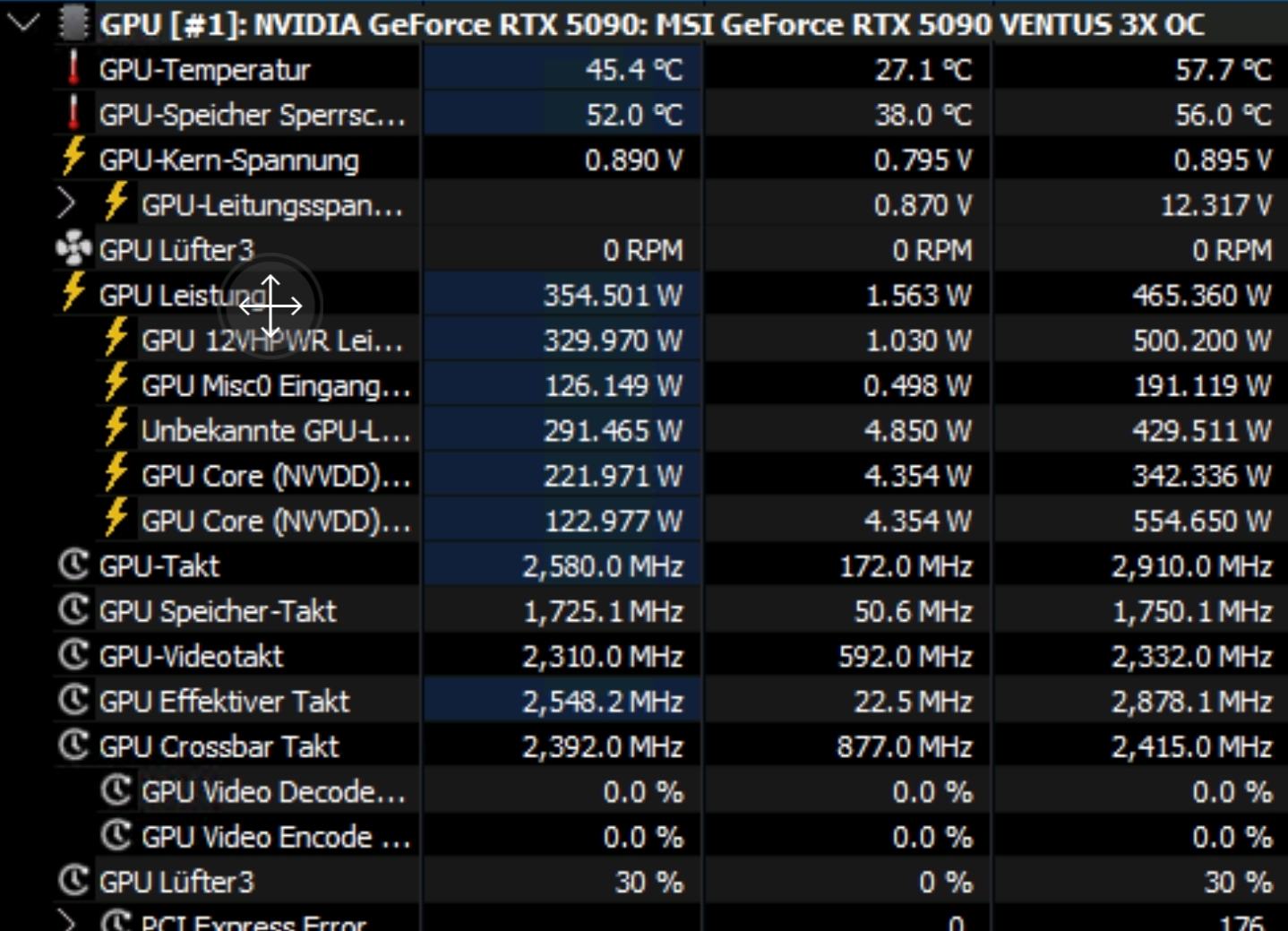Click the 45.4 °C current temperature value
Image resolution: width=1288 pixels, height=931 pixels.
(634, 70)
